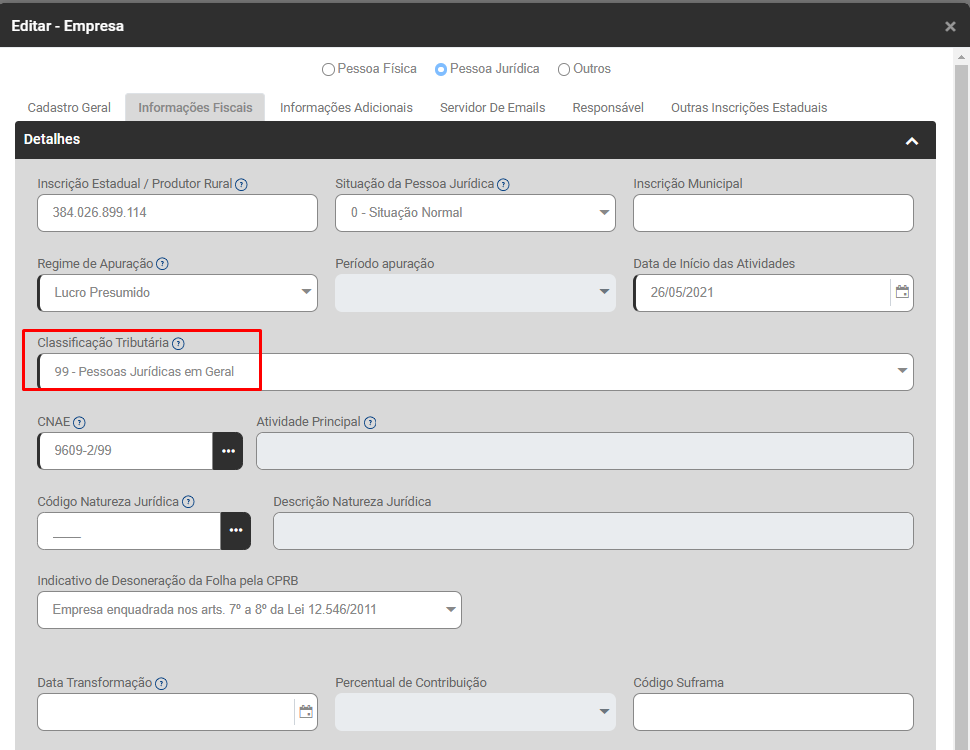Open Situação da Pessoa Jurídica dropdown
970x750 pixels.
pos(475,213)
